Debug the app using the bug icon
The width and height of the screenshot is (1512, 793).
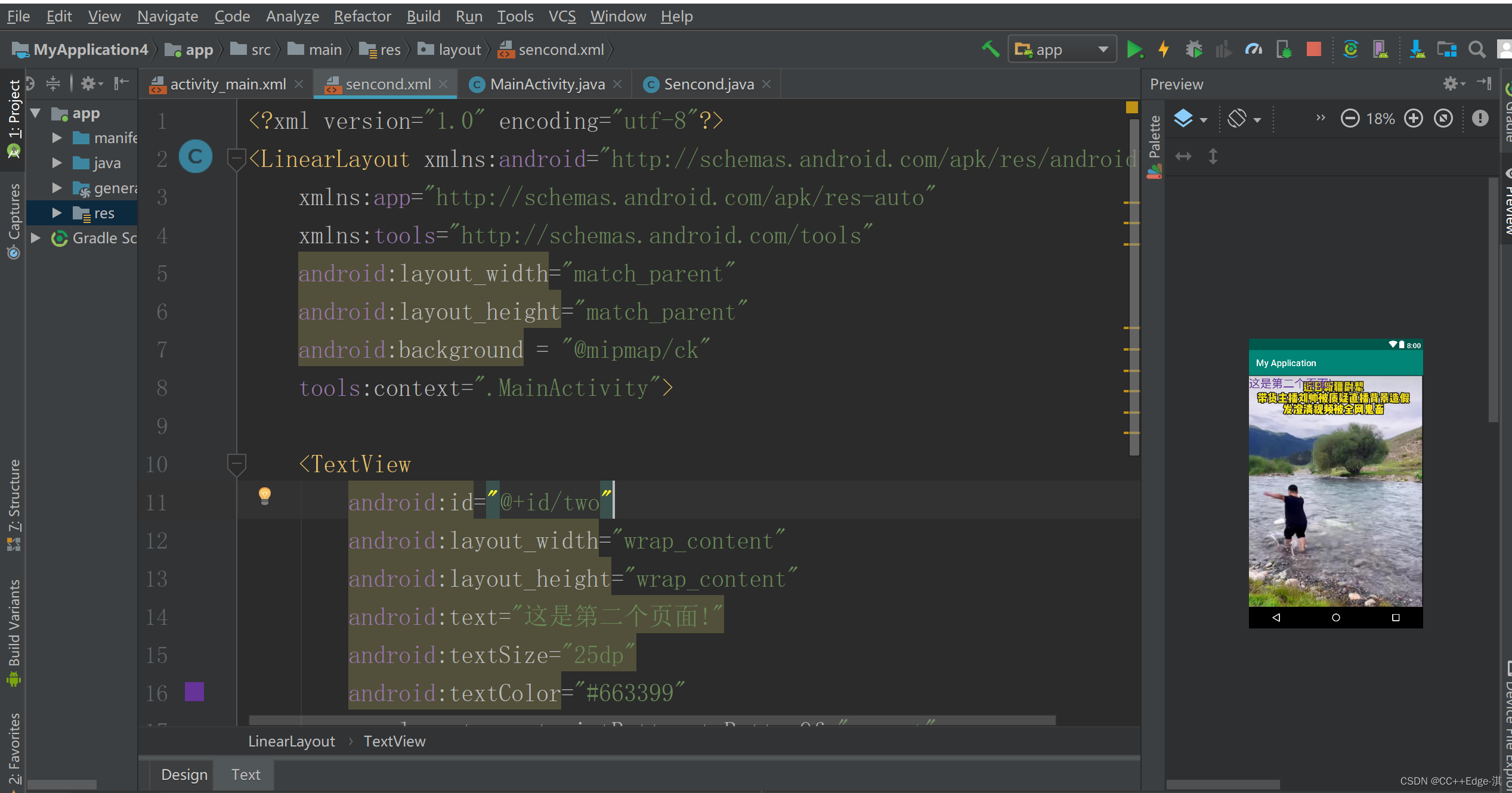[1193, 49]
